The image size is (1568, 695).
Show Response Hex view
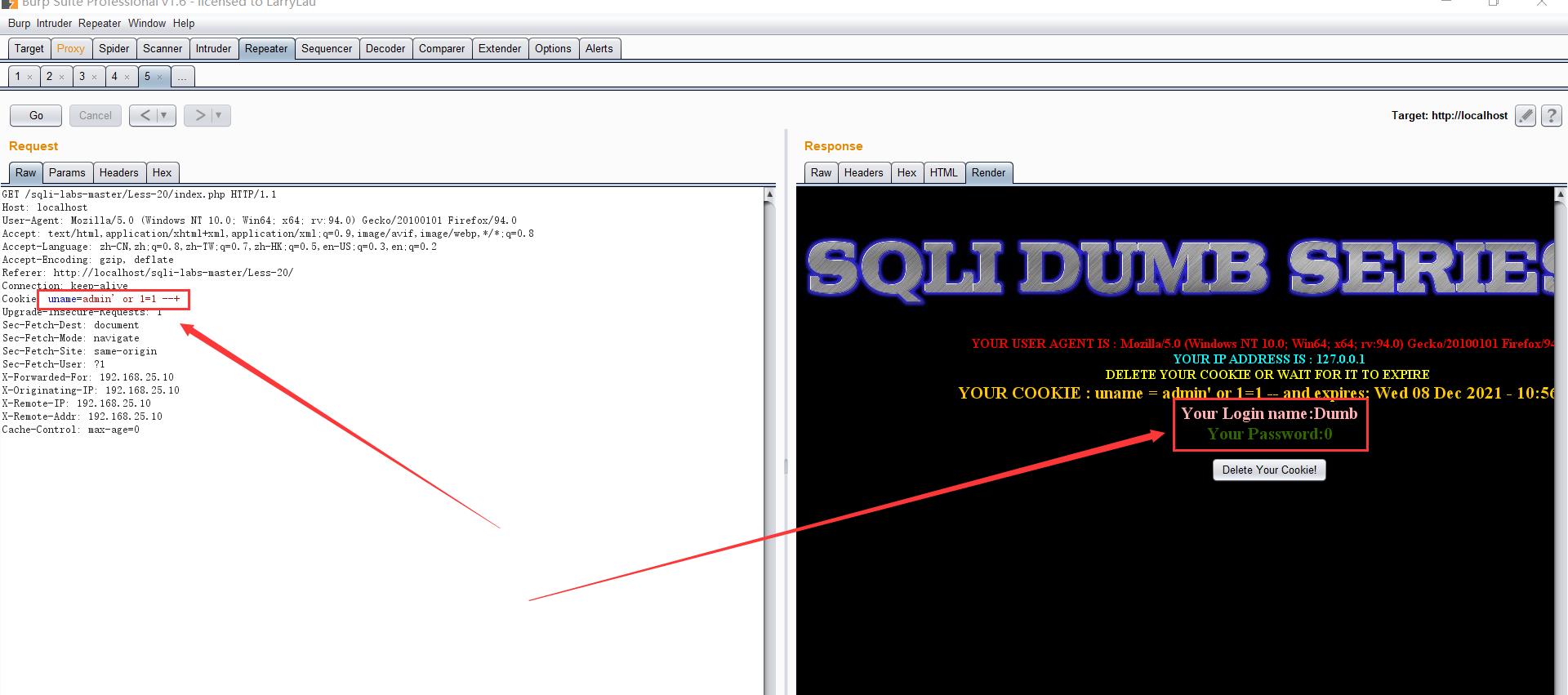point(907,173)
